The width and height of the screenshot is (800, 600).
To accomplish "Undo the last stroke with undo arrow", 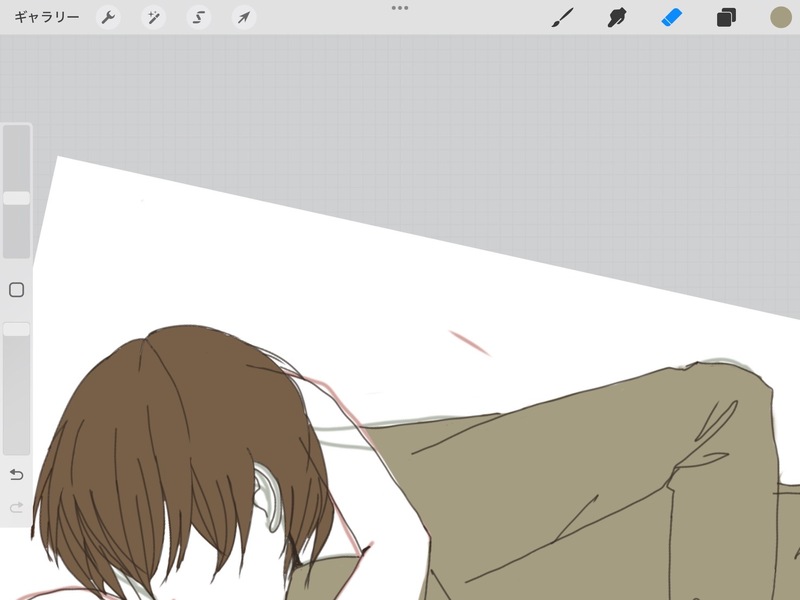I will coord(16,475).
